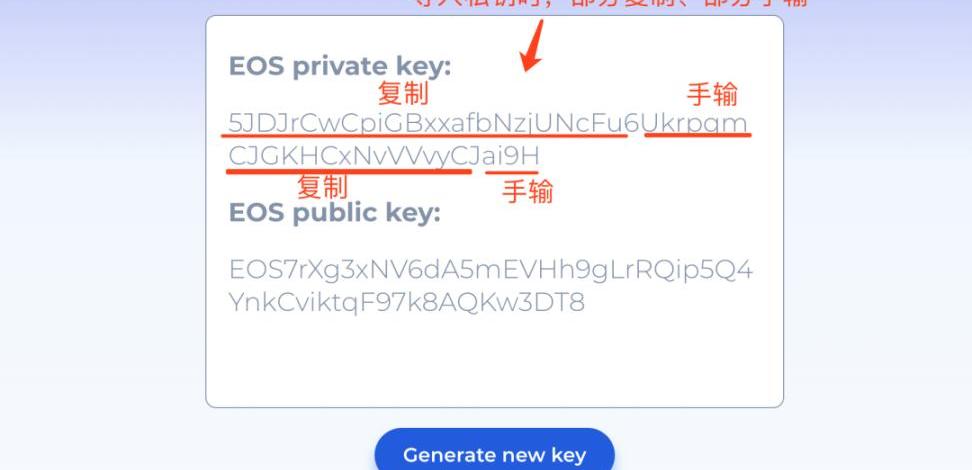Click the long red underline beneath 5JDJrCwCpiGBxxafbNzjUNcFu6
Image resolution: width=972 pixels, height=470 pixels.
[425, 135]
